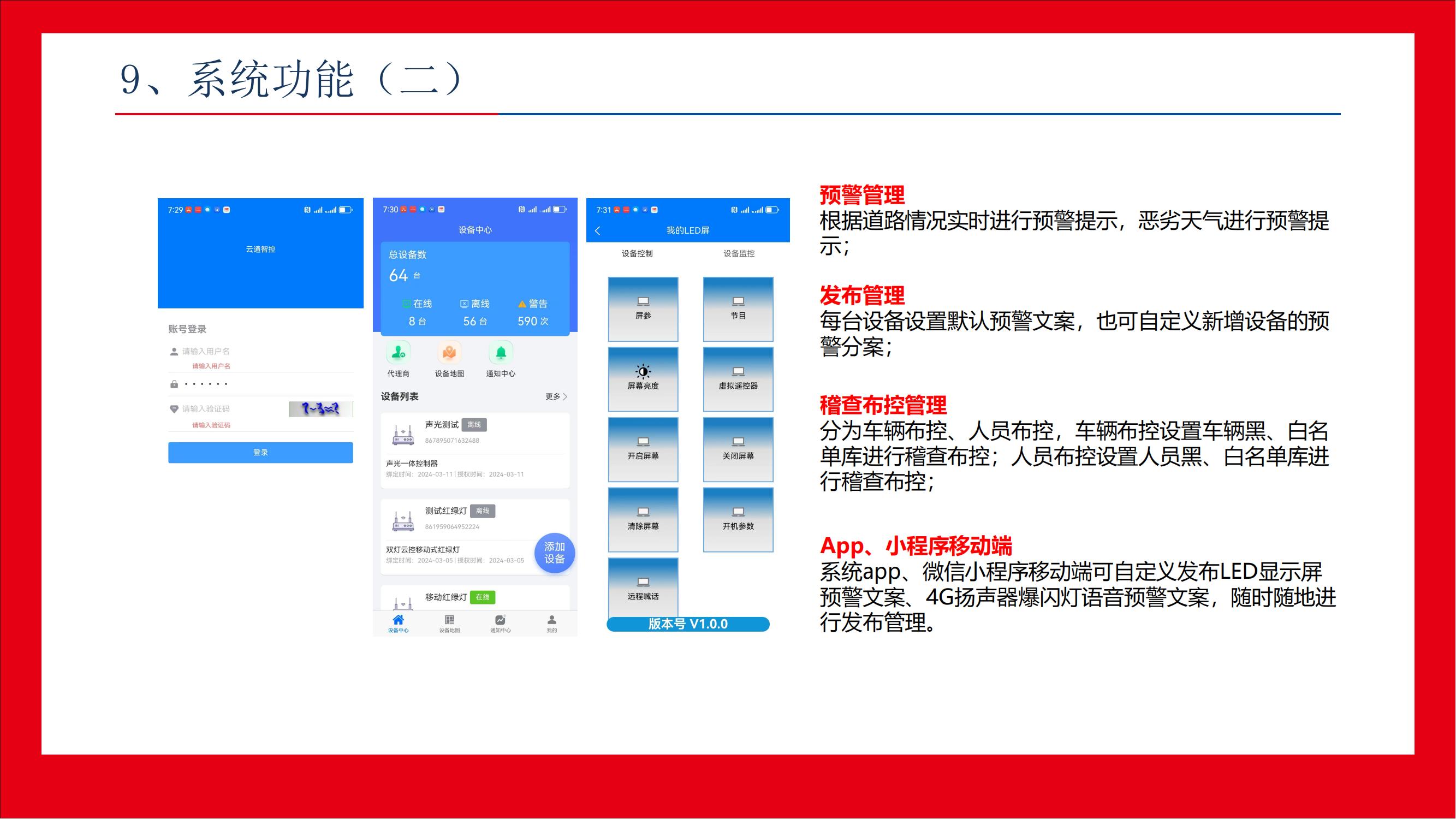Open the 节目 function icon
Screen dimensions: 1456x819
point(737,308)
